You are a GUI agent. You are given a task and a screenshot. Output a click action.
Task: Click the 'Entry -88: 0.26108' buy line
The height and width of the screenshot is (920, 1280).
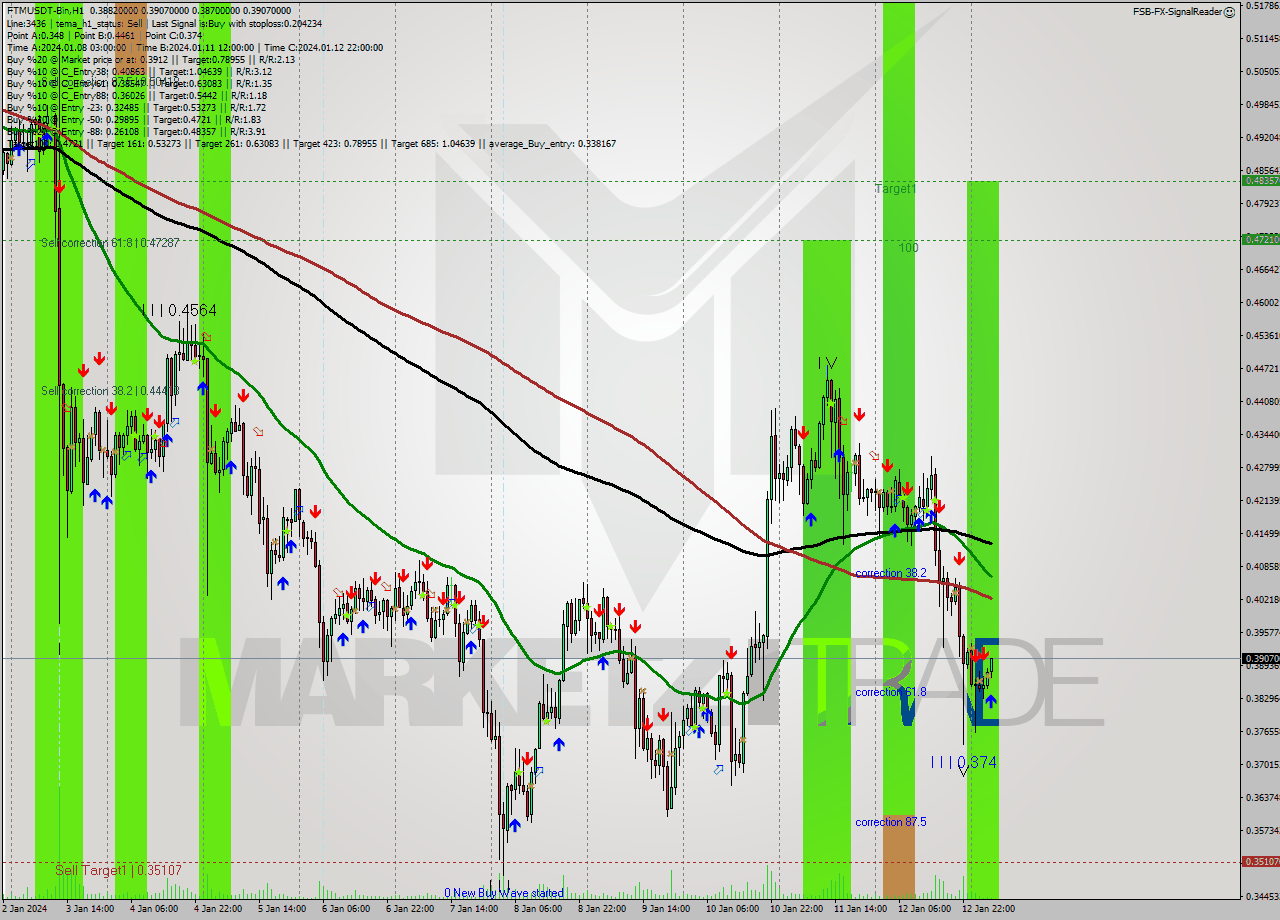(136, 131)
